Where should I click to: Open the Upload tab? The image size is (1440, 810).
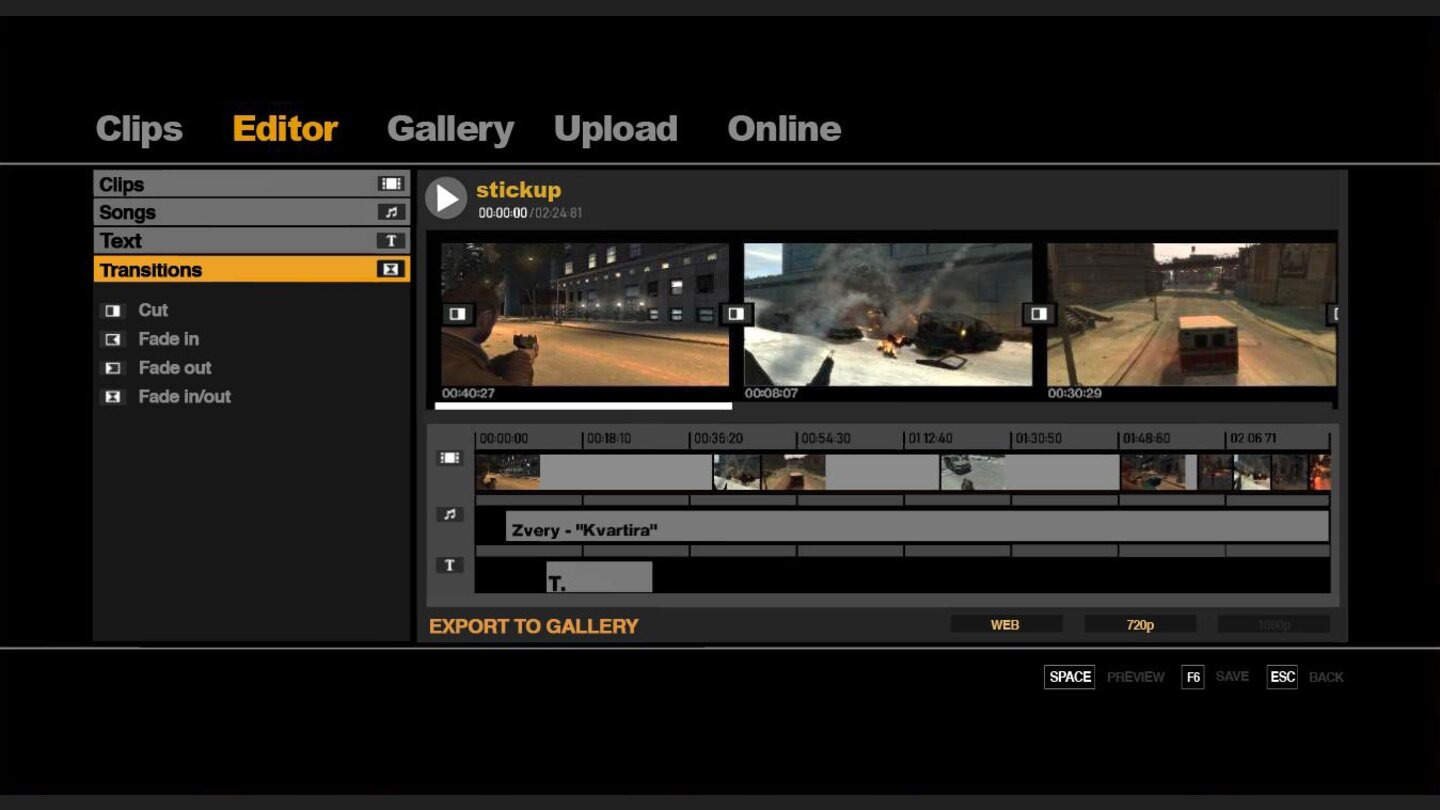615,128
